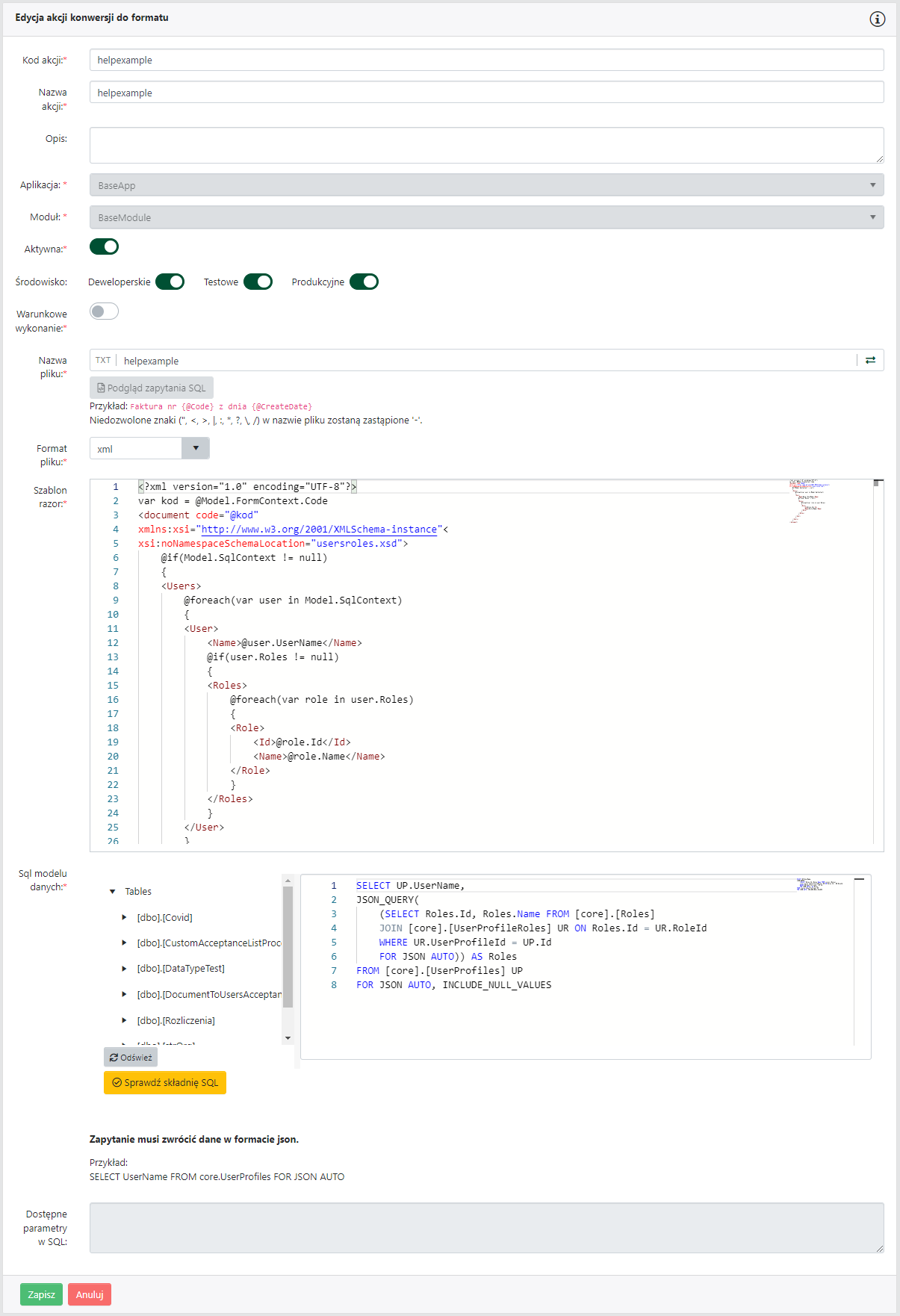Click the Razor editor minimap

[810, 500]
